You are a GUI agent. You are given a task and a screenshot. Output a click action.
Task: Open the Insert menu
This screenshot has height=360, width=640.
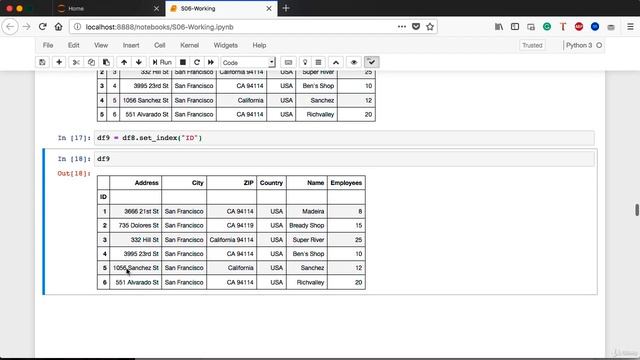[131, 45]
